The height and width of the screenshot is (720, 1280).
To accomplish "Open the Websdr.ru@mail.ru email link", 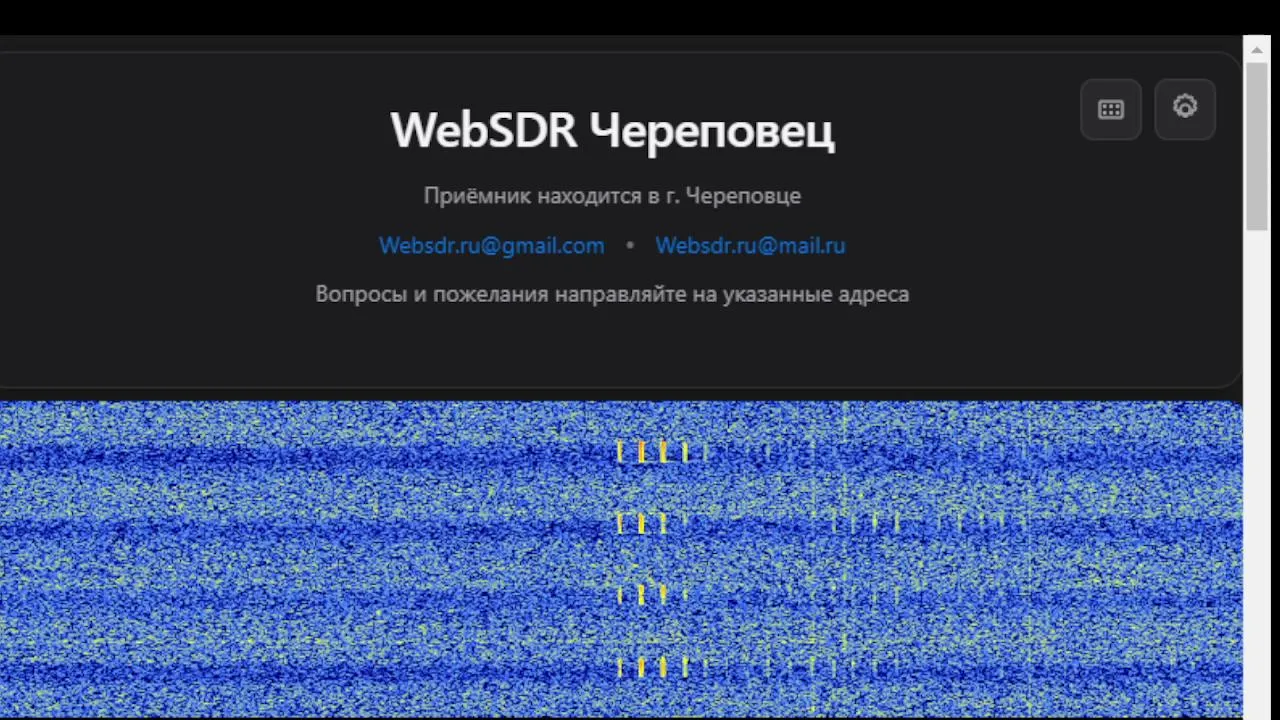I will tap(750, 246).
